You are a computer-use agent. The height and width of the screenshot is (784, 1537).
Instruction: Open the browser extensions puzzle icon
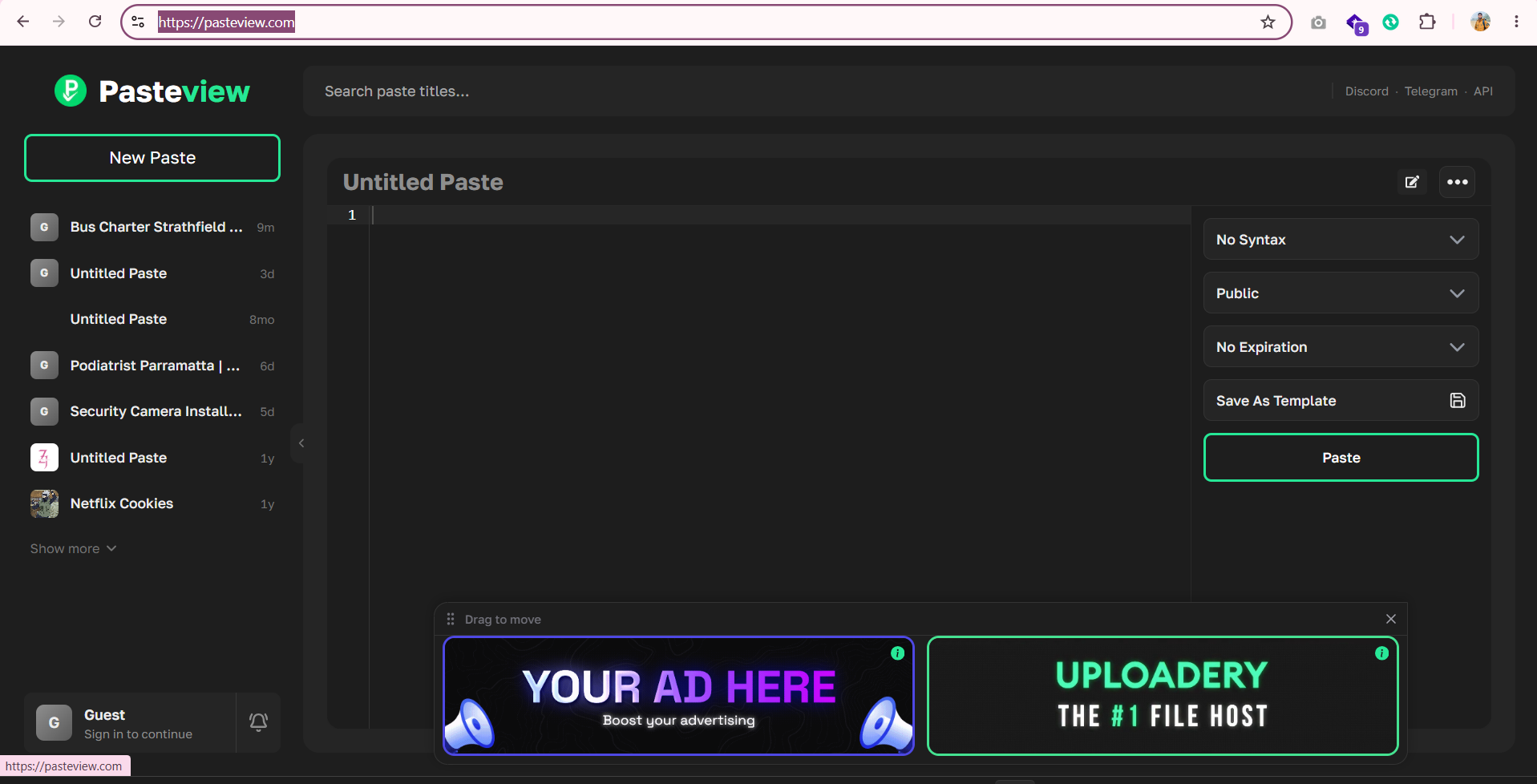1427,22
